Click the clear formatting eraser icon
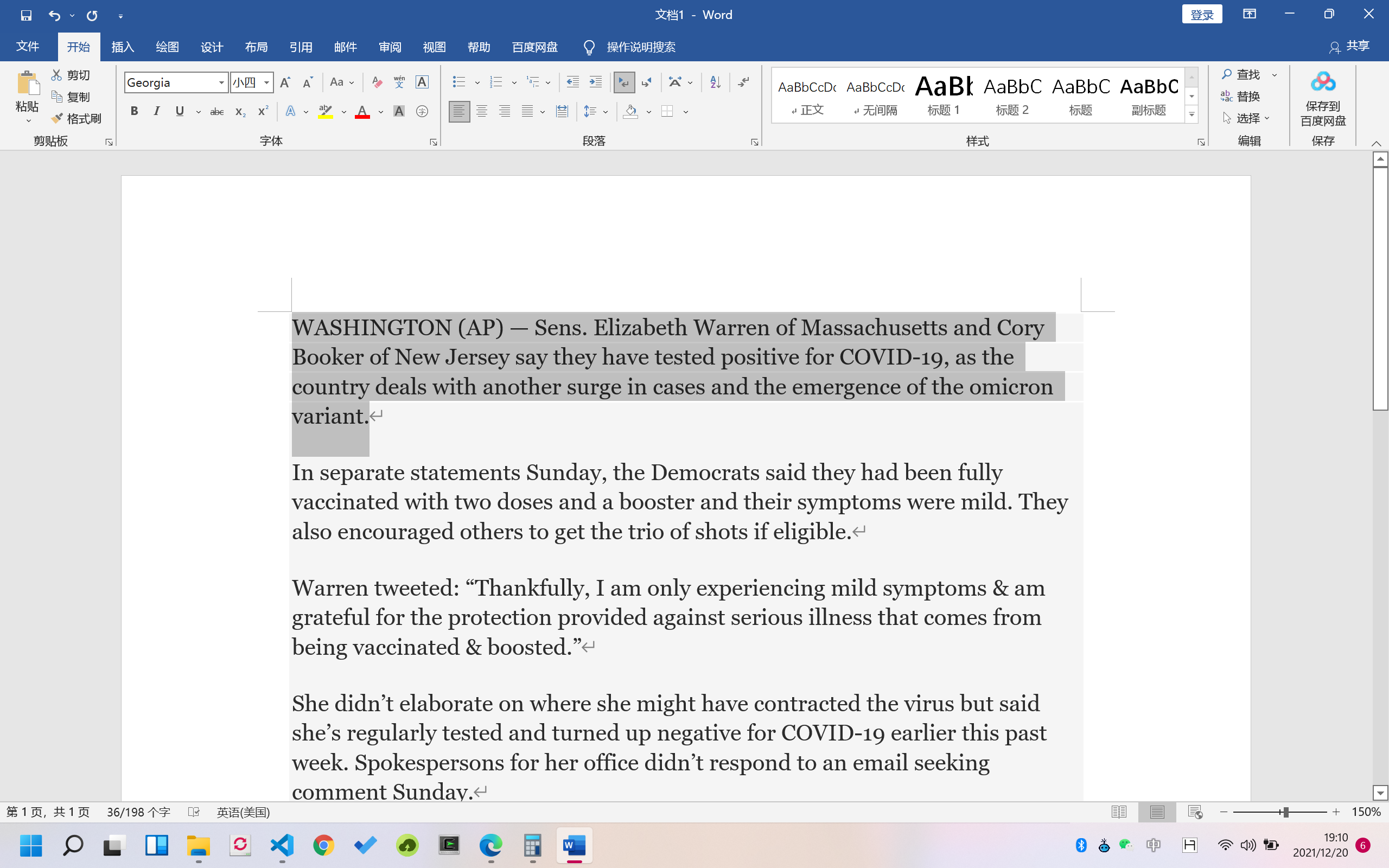The width and height of the screenshot is (1389, 868). pos(377,82)
